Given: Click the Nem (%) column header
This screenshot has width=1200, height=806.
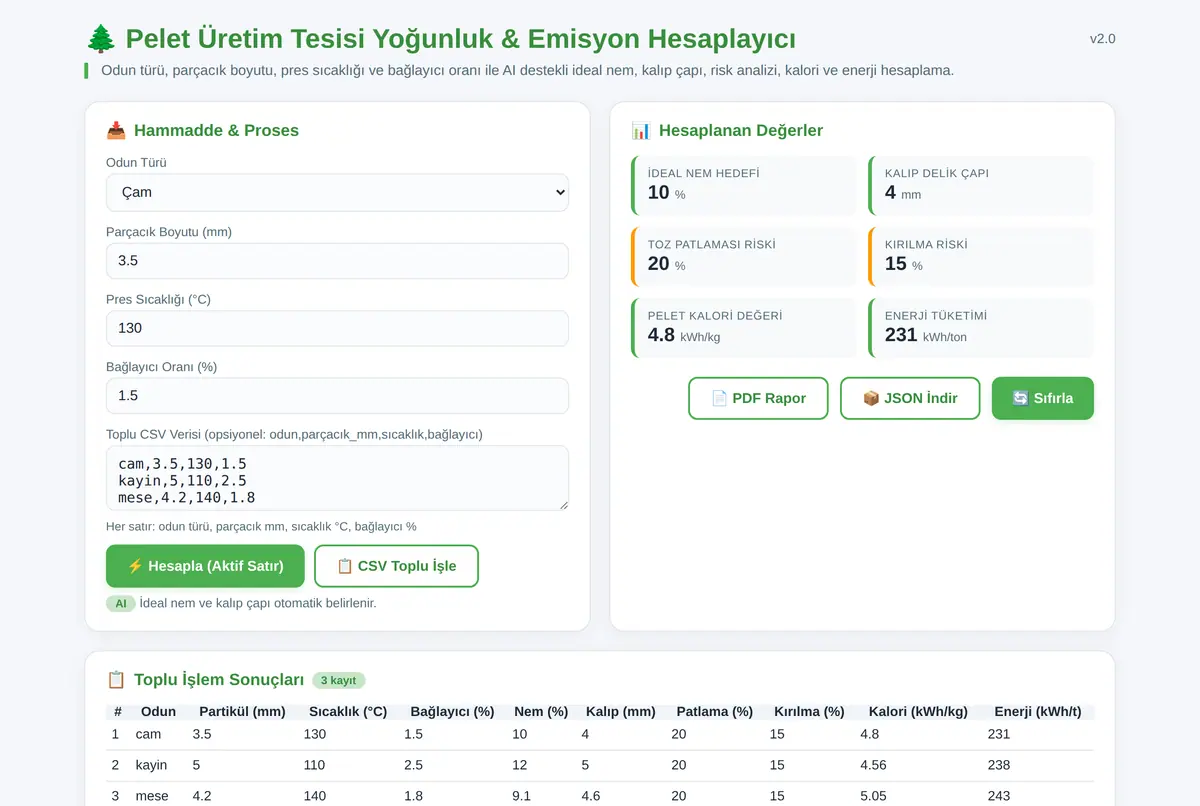Looking at the screenshot, I should click(541, 712).
